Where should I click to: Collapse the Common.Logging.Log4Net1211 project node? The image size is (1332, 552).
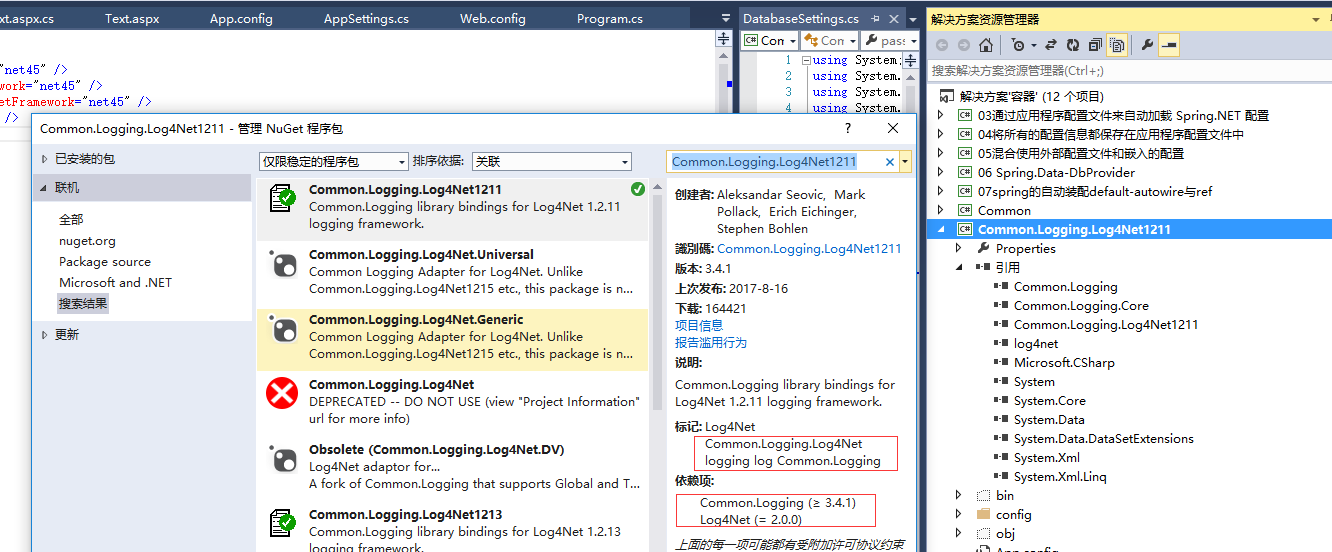point(940,229)
